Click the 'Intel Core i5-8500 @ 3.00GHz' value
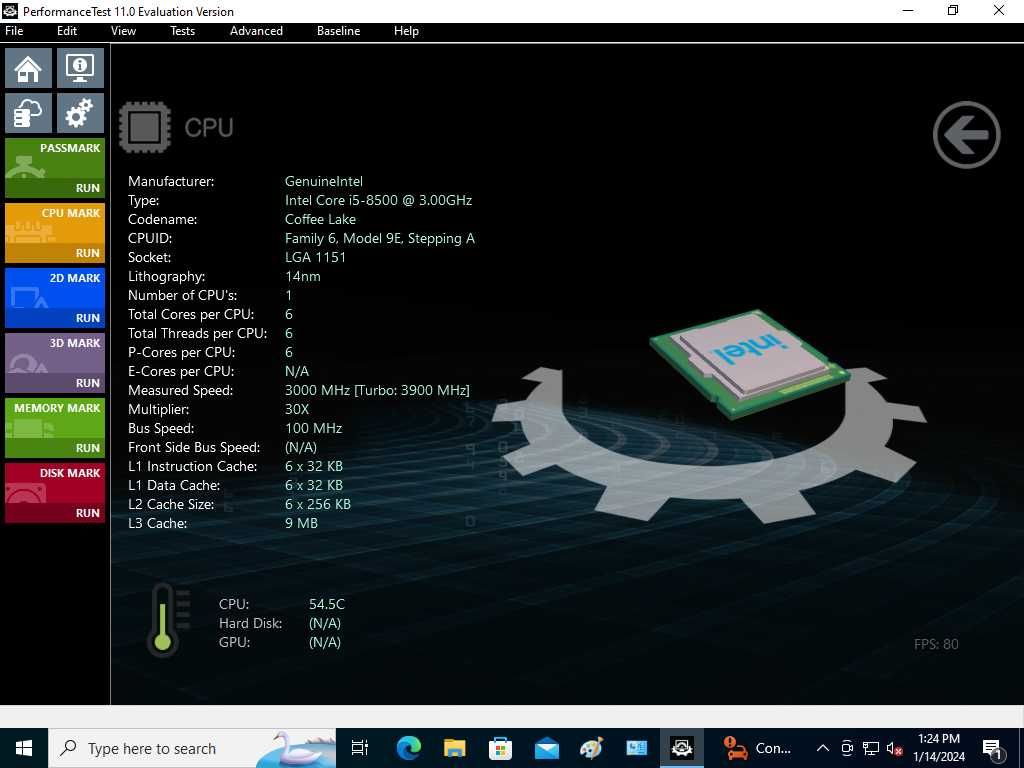The image size is (1024, 768). pos(378,200)
